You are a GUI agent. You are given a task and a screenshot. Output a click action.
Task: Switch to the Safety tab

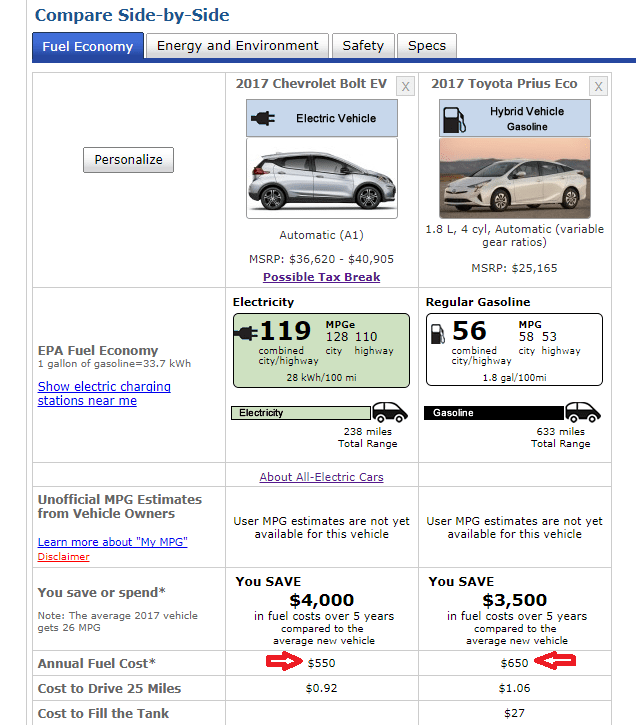(363, 46)
